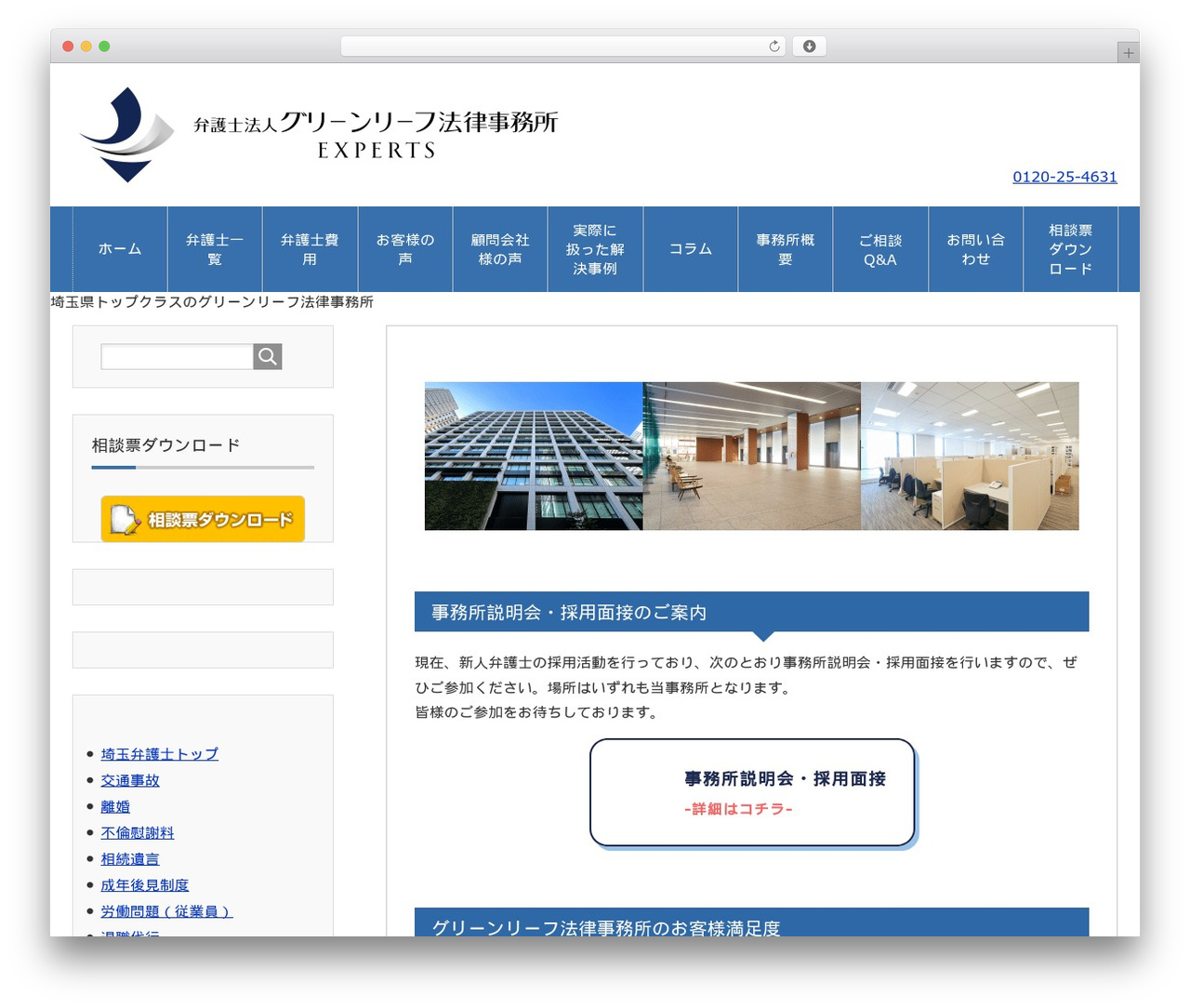Open お客様の声 menu item
1190x1008 pixels.
coord(405,249)
